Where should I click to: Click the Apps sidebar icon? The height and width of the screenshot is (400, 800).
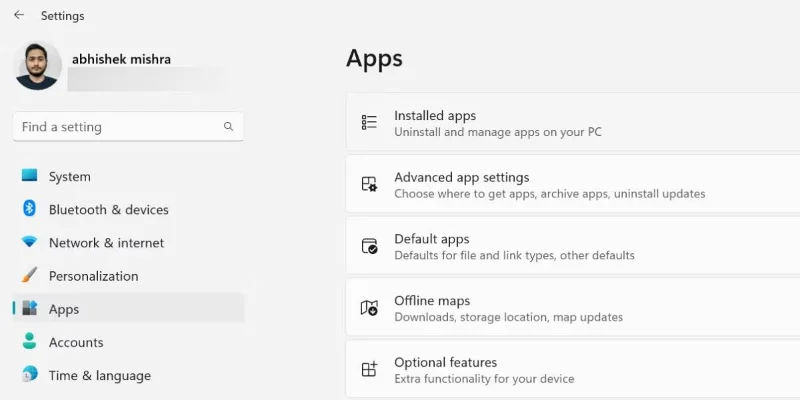(30, 308)
